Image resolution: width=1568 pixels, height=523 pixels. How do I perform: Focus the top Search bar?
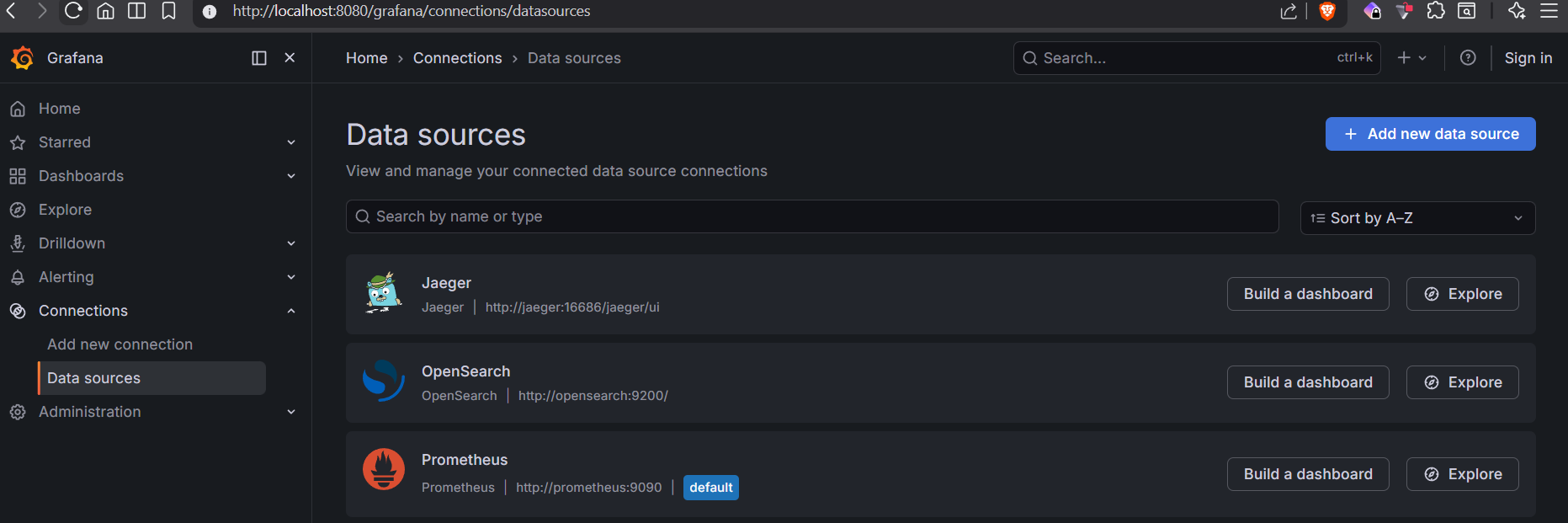(x=1197, y=58)
